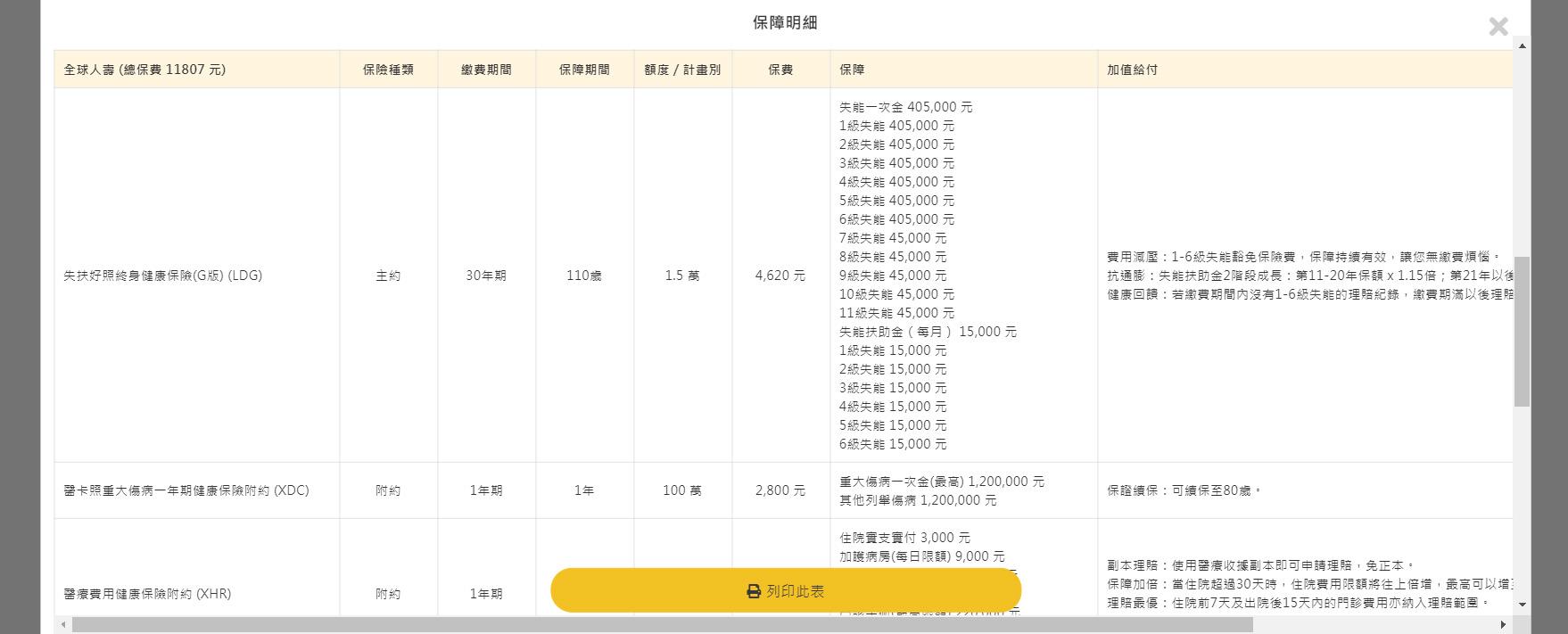1568x634 pixels.
Task: Click the 副本理賠 benefit description line
Action: tap(1262, 565)
